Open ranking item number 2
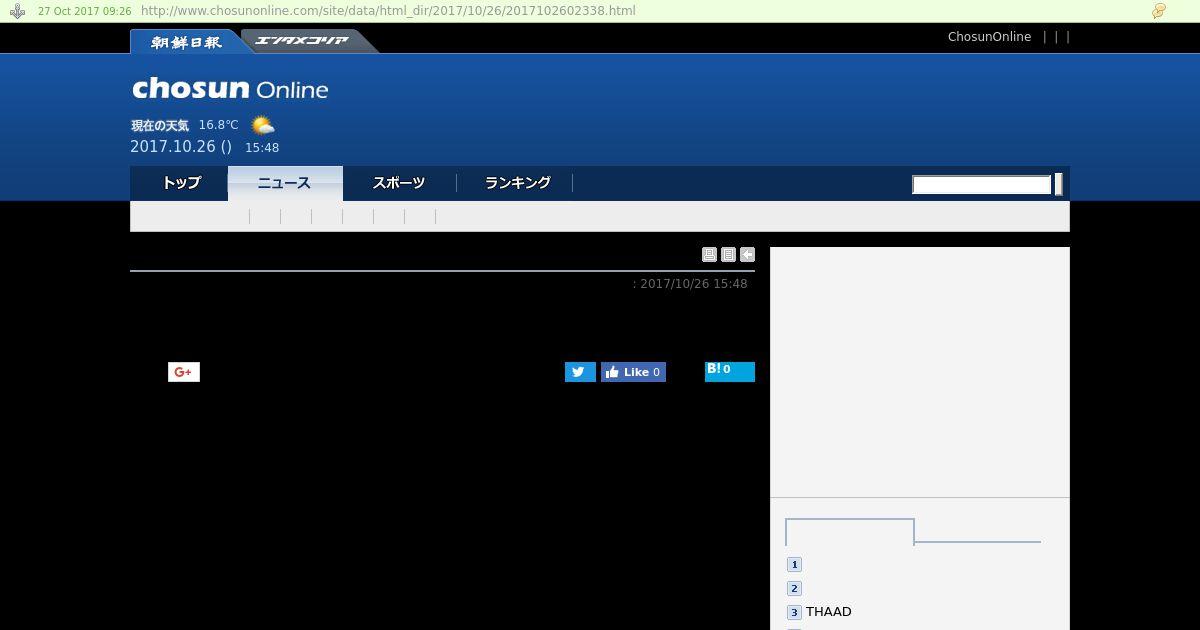This screenshot has height=630, width=1200. coord(794,589)
